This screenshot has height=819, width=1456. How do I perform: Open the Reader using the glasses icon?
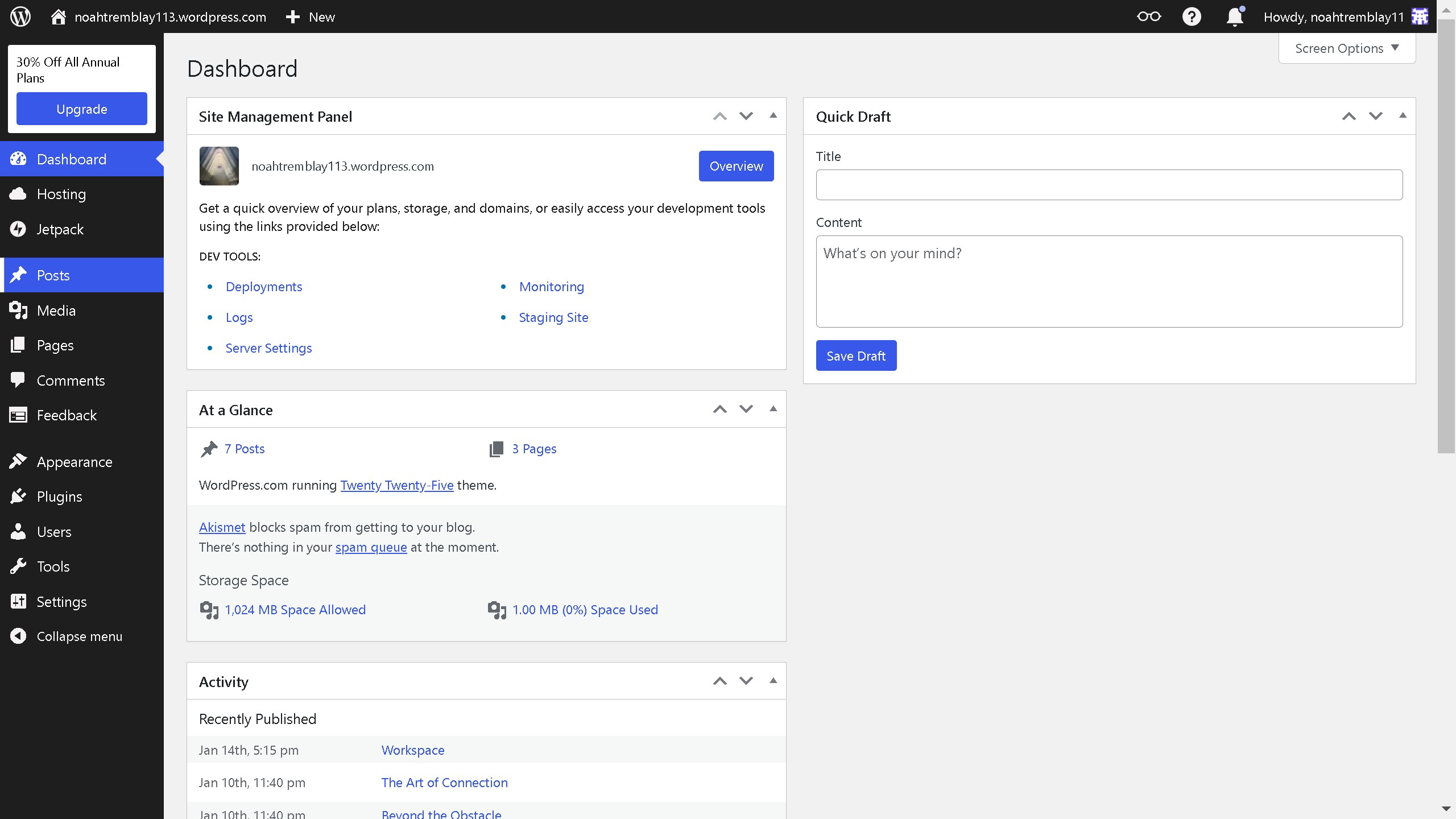coord(1149,16)
